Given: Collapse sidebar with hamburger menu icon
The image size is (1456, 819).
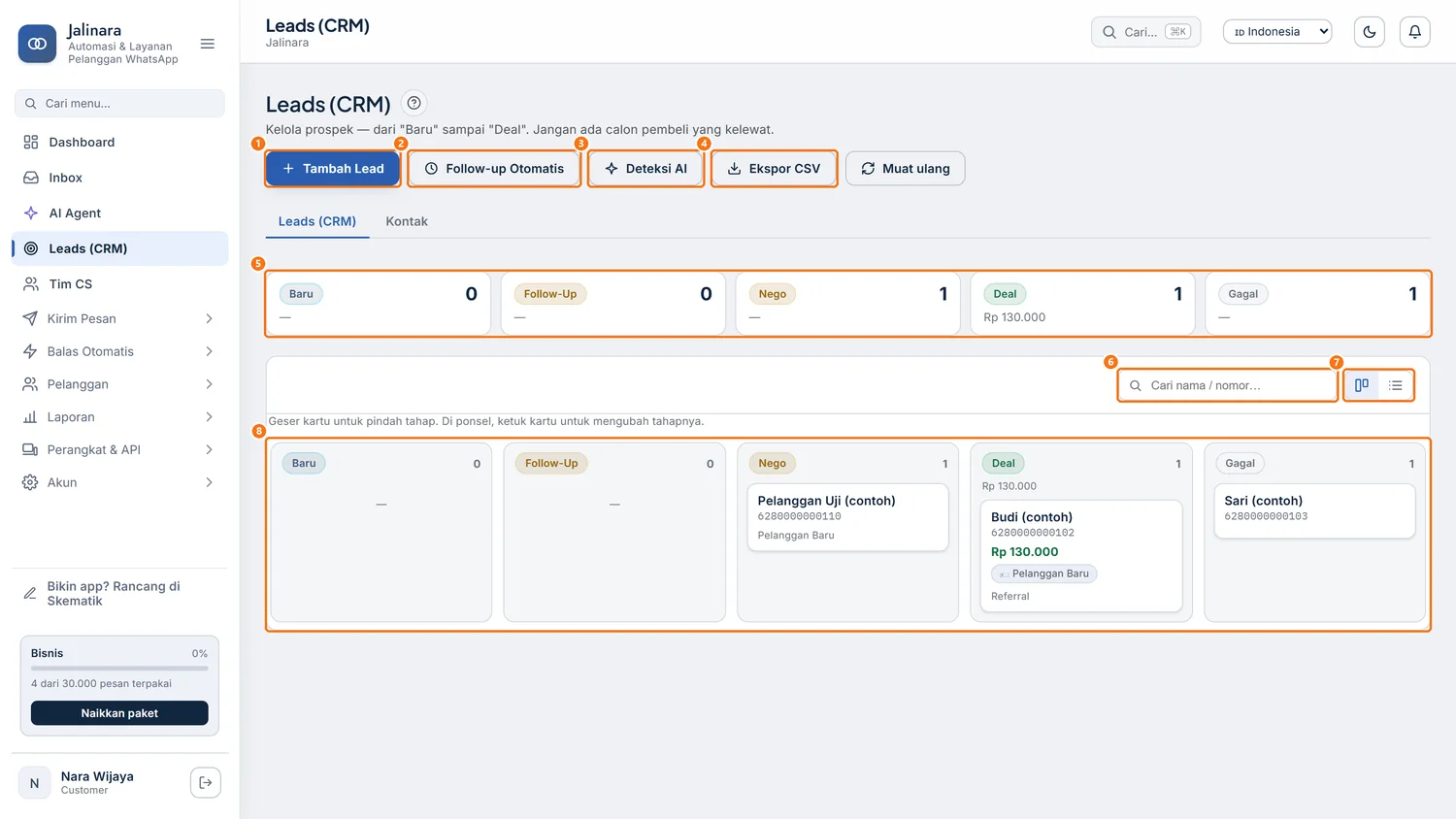Looking at the screenshot, I should (207, 44).
